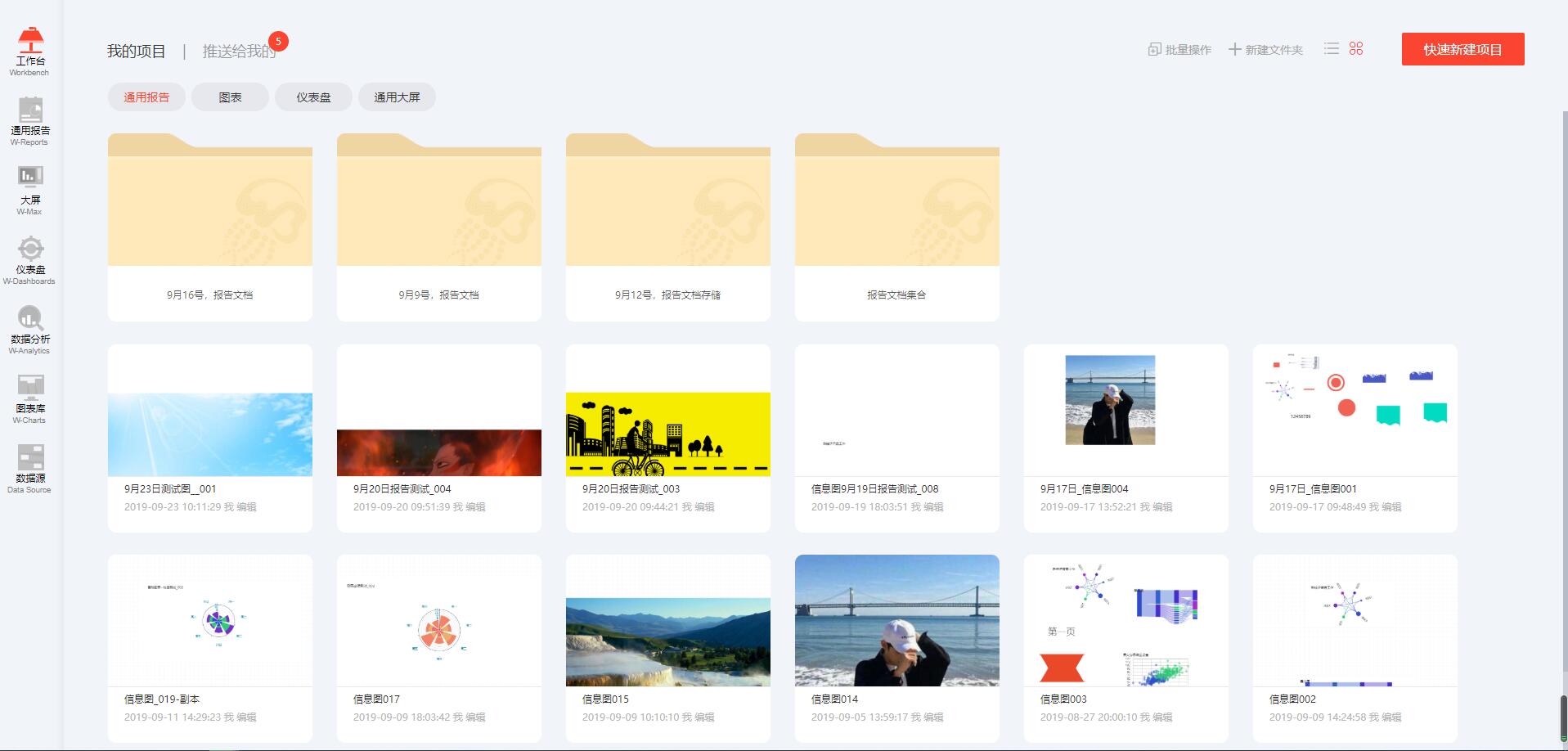Click 新建文件夹 to create folder
The image size is (1568, 751).
(1265, 50)
